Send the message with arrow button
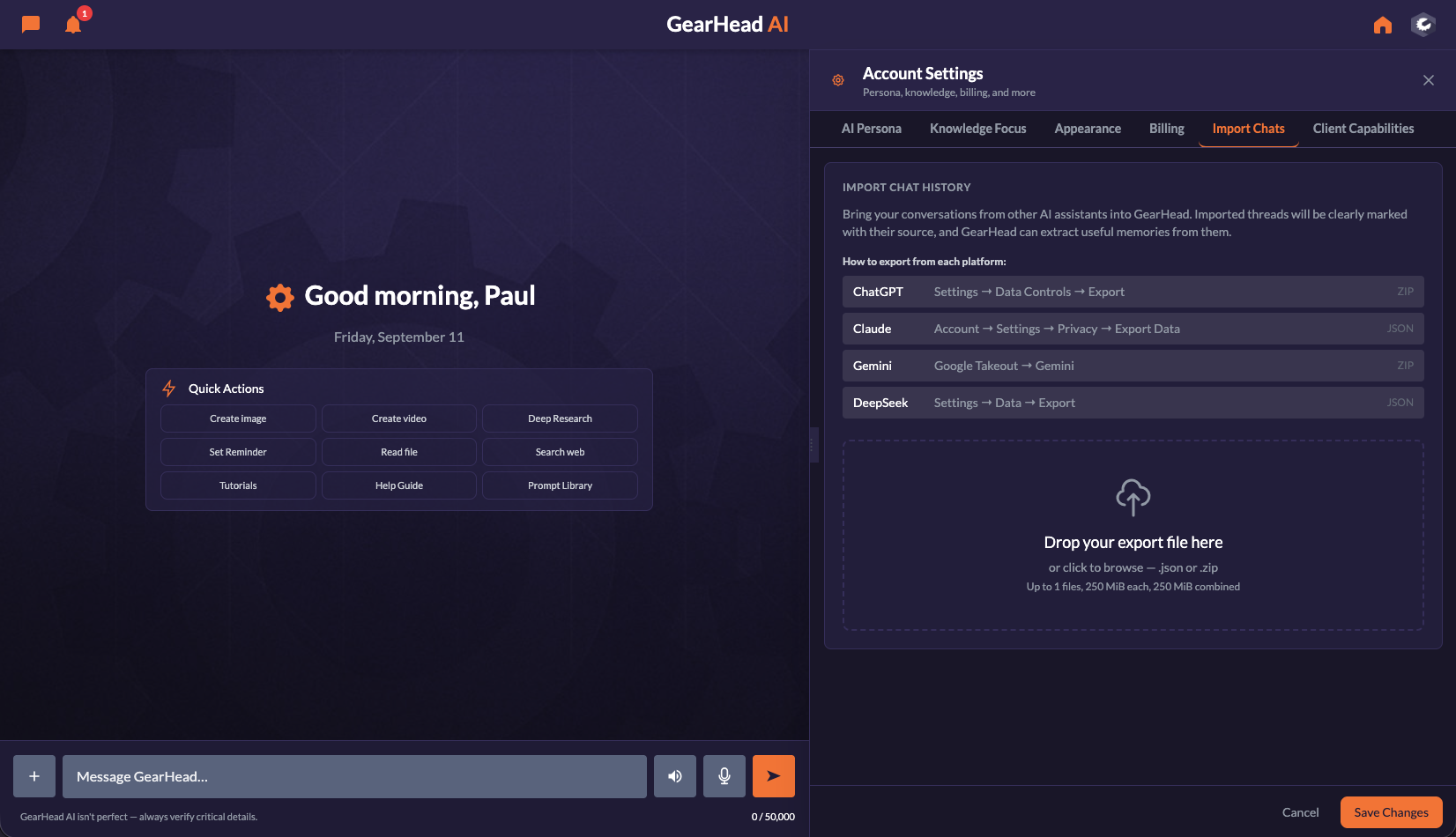This screenshot has height=837, width=1456. pos(774,776)
